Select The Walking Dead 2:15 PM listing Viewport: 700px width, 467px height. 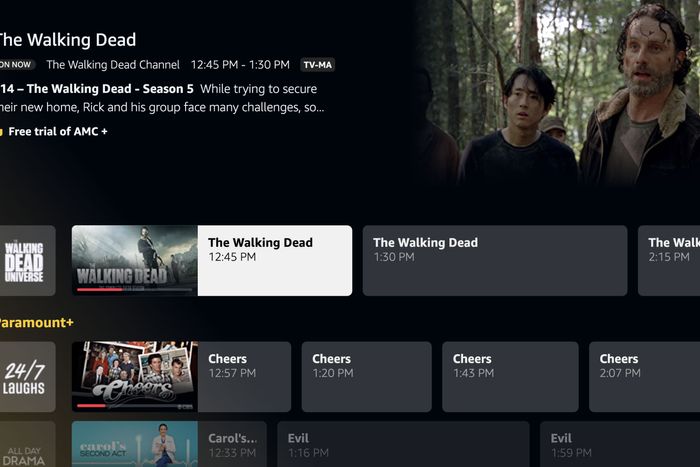[669, 260]
